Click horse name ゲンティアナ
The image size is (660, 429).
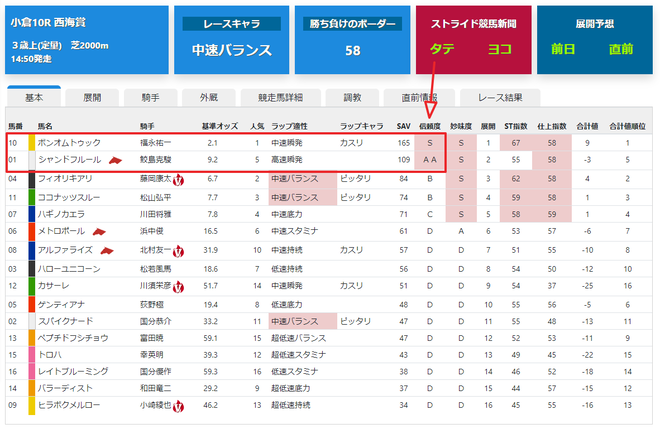pyautogui.click(x=61, y=304)
